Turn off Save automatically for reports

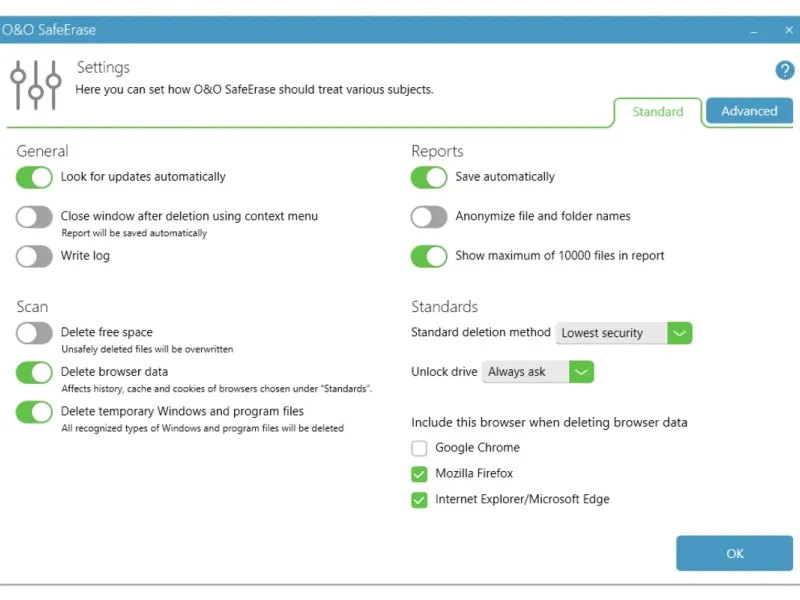(x=429, y=177)
